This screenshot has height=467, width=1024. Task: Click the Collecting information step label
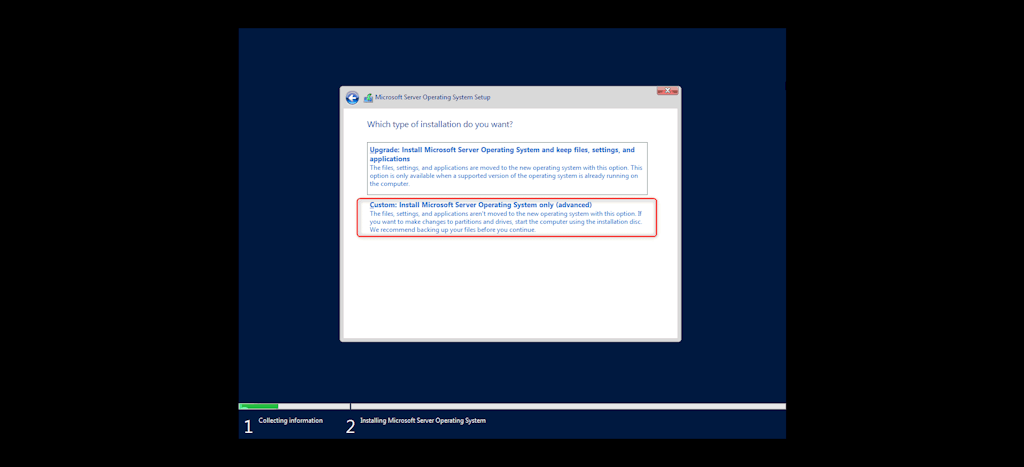coord(291,421)
